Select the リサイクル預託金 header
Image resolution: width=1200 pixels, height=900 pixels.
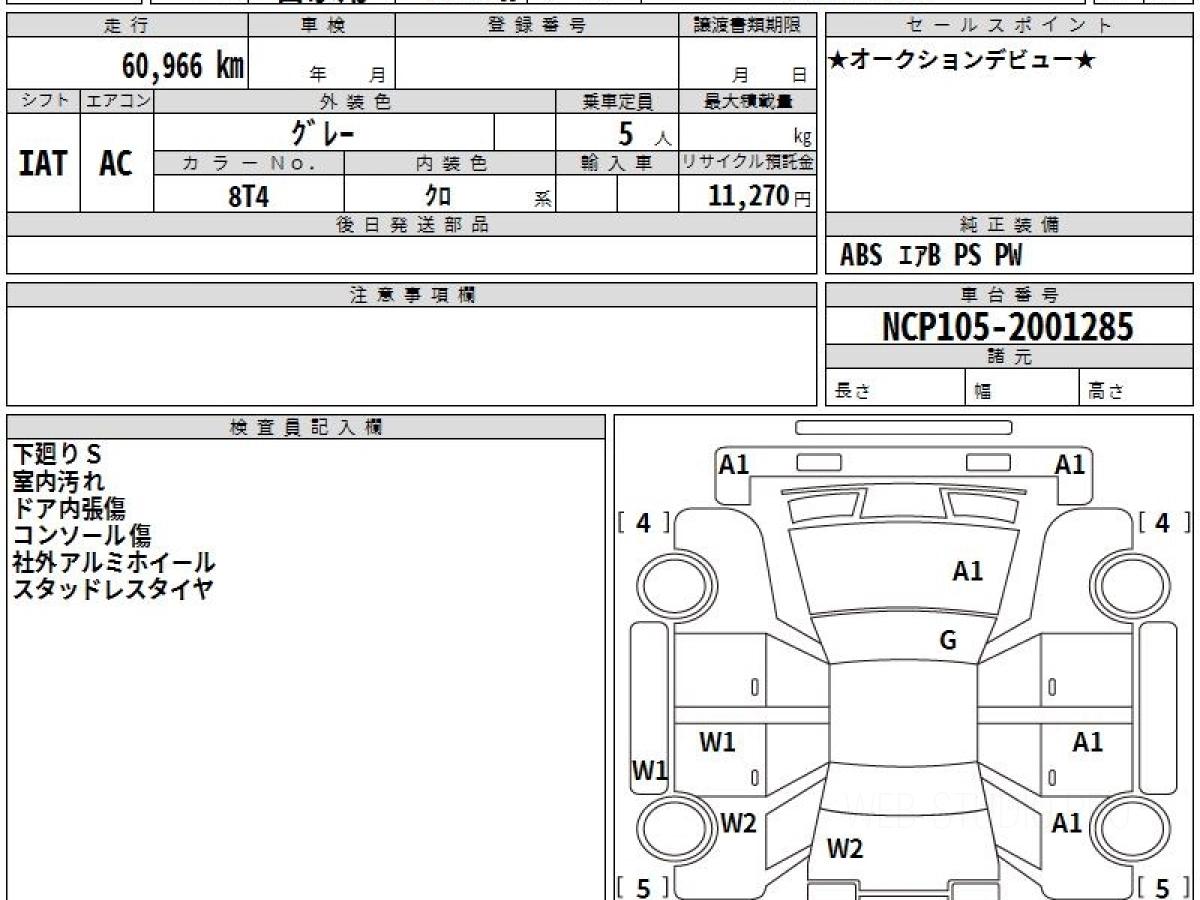747,163
